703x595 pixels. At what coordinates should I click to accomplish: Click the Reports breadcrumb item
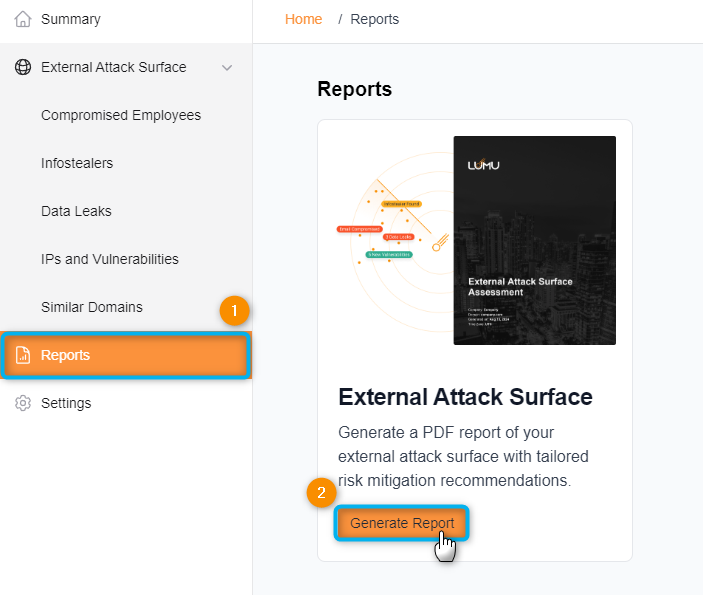point(375,19)
